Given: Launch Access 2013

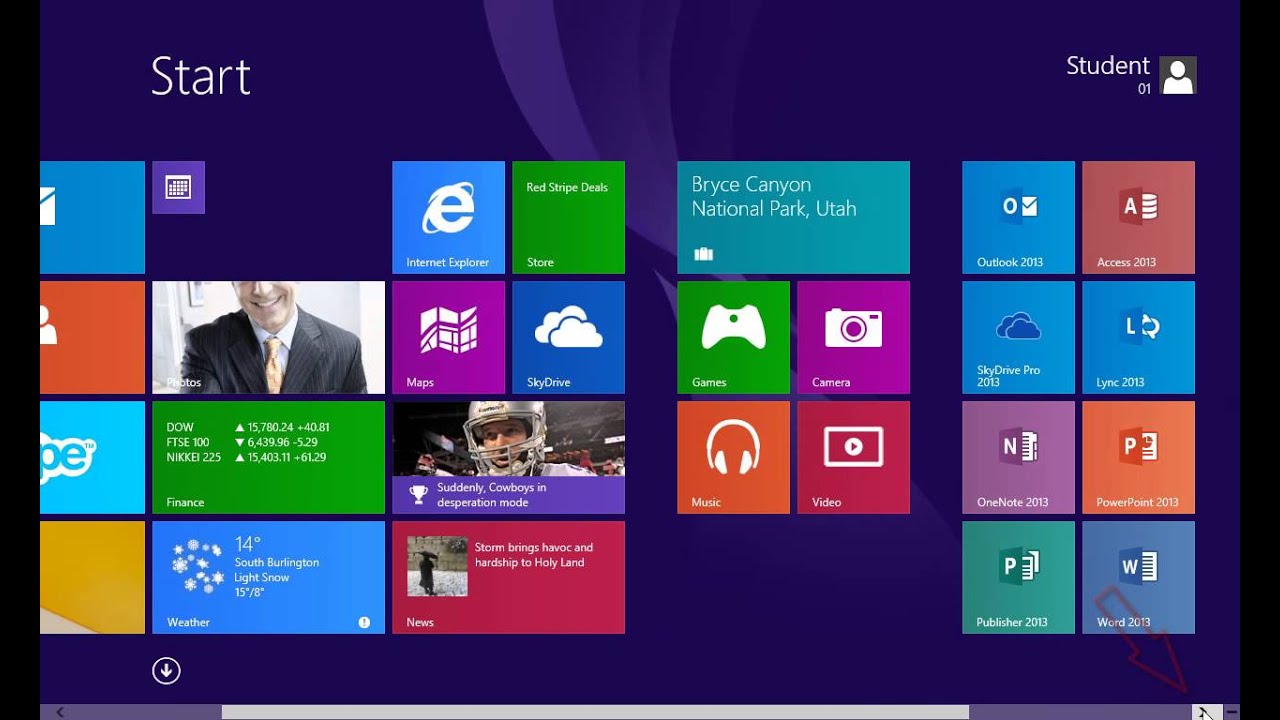Looking at the screenshot, I should (1138, 217).
